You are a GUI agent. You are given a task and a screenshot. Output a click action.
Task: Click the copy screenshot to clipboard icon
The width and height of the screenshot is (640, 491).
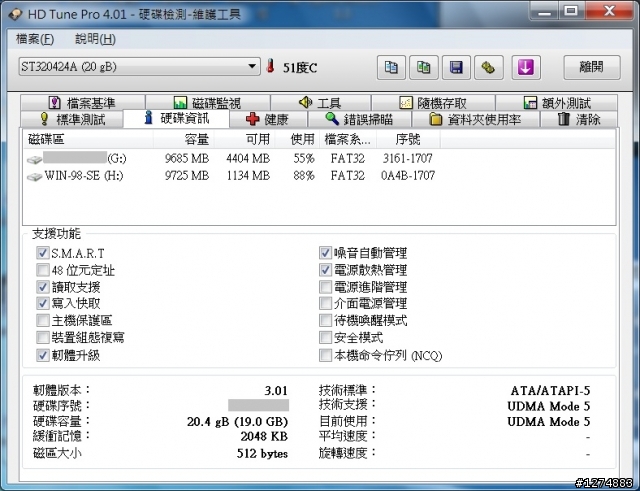tap(424, 67)
